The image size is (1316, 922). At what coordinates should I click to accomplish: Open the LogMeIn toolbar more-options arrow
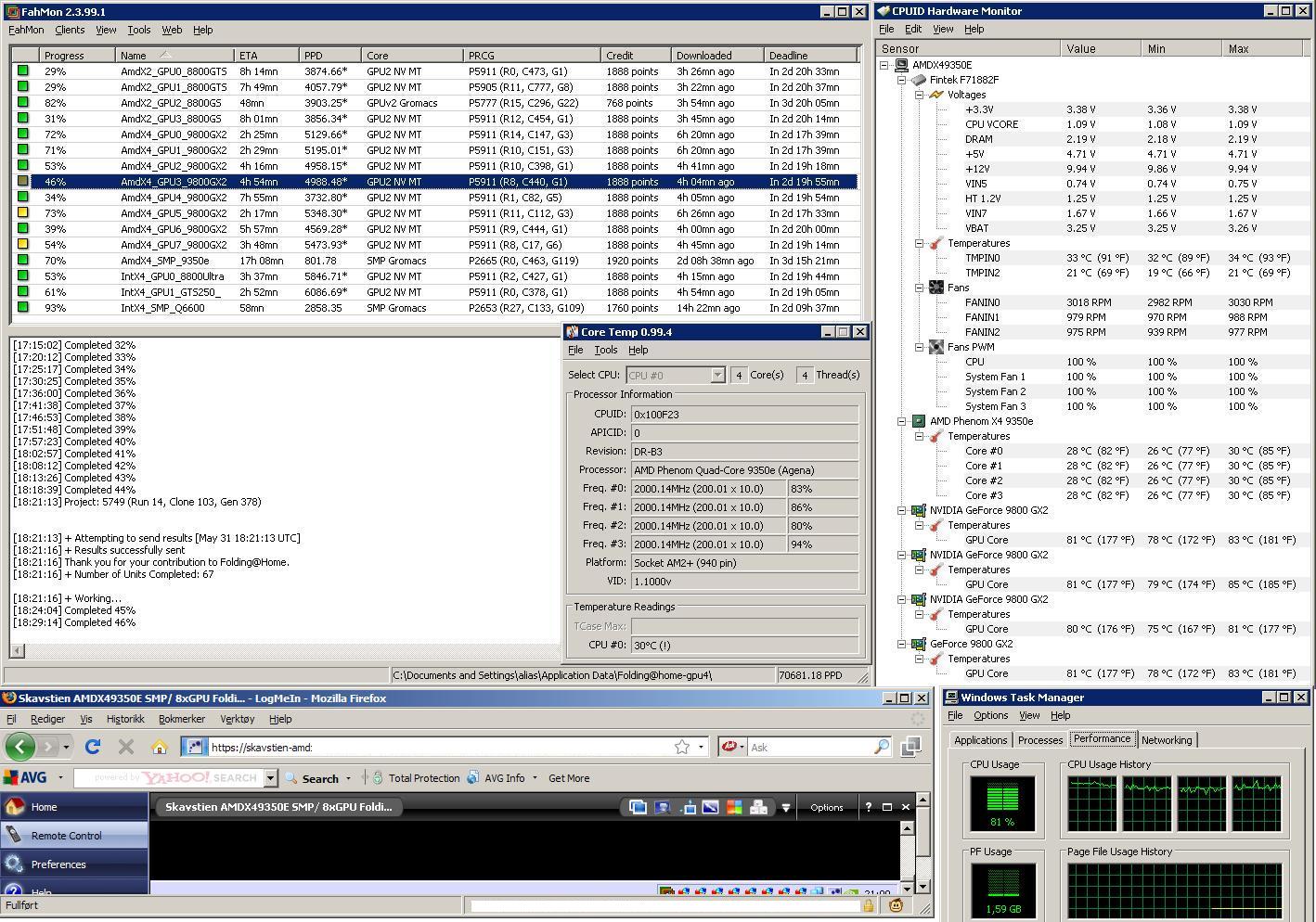tap(785, 808)
